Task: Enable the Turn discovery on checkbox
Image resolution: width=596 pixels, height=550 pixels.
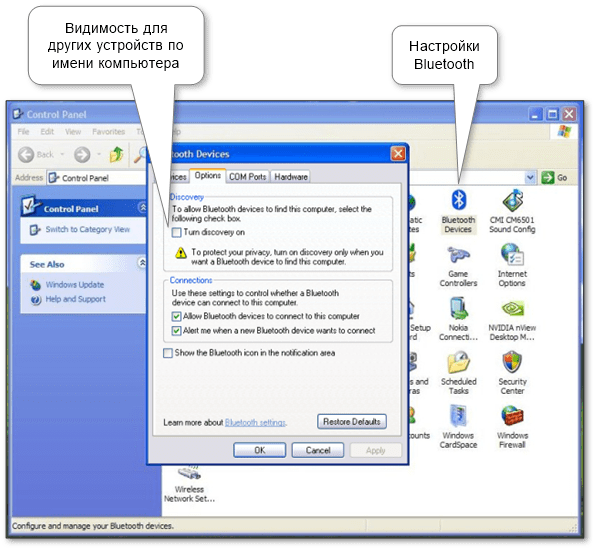Action: click(176, 232)
